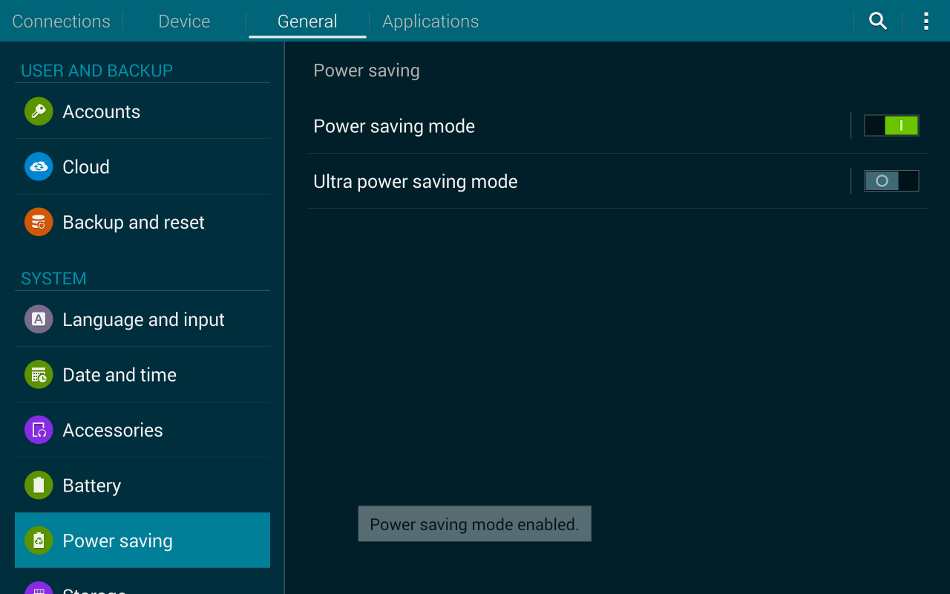Click the Date and time calendar icon
Viewport: 950px width, 594px height.
[39, 375]
